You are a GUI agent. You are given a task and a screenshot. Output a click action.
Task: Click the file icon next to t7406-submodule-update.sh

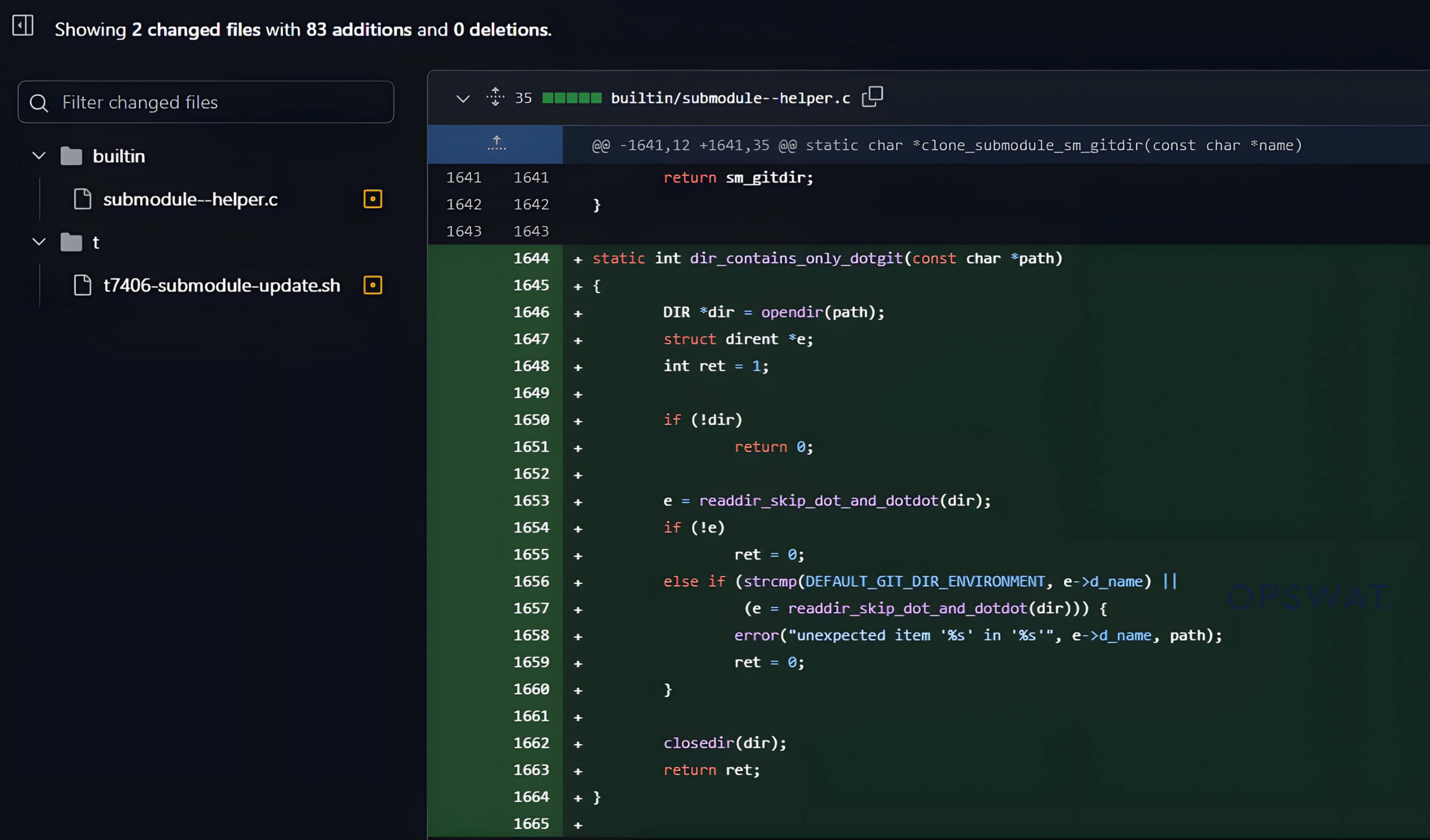pyautogui.click(x=82, y=286)
